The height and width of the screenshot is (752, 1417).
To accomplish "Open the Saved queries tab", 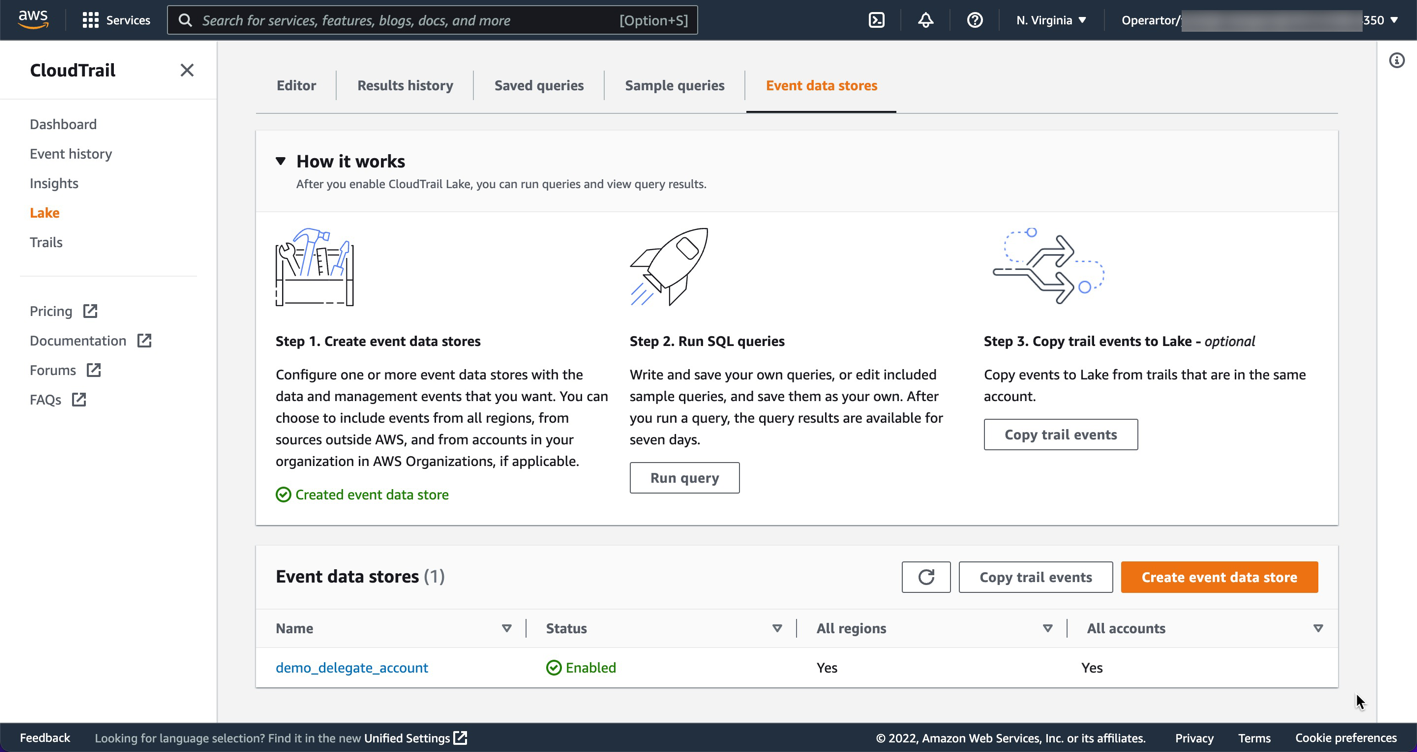I will pyautogui.click(x=539, y=86).
